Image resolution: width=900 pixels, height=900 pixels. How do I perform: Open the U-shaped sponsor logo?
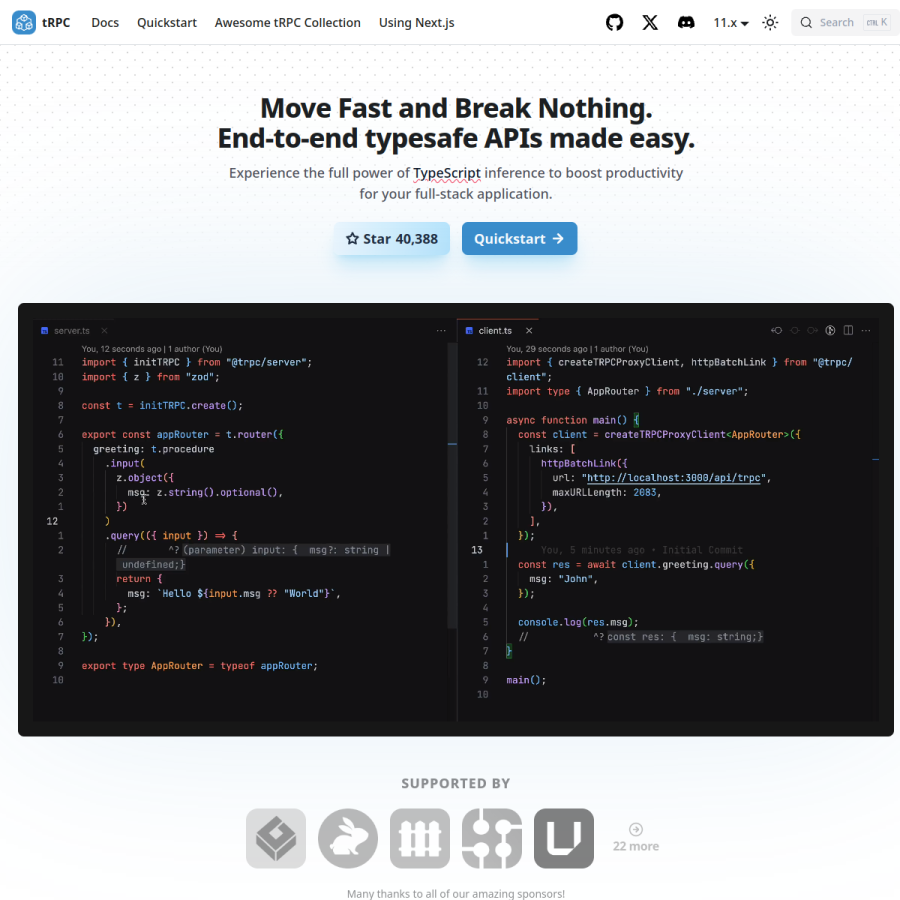tap(564, 838)
